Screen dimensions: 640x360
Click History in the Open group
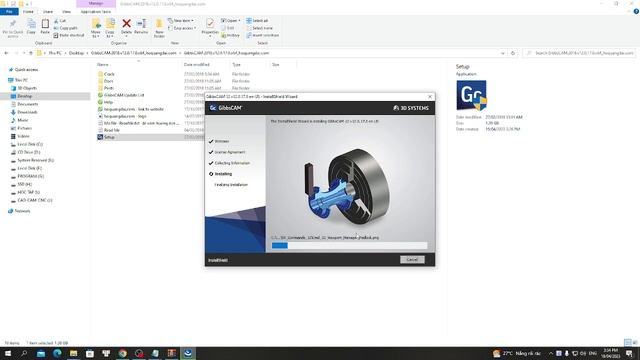tap(230, 36)
